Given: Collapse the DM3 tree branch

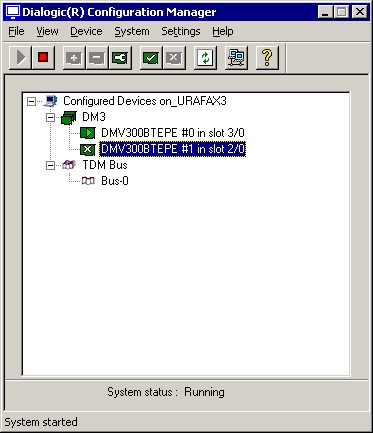Looking at the screenshot, I should pos(50,117).
